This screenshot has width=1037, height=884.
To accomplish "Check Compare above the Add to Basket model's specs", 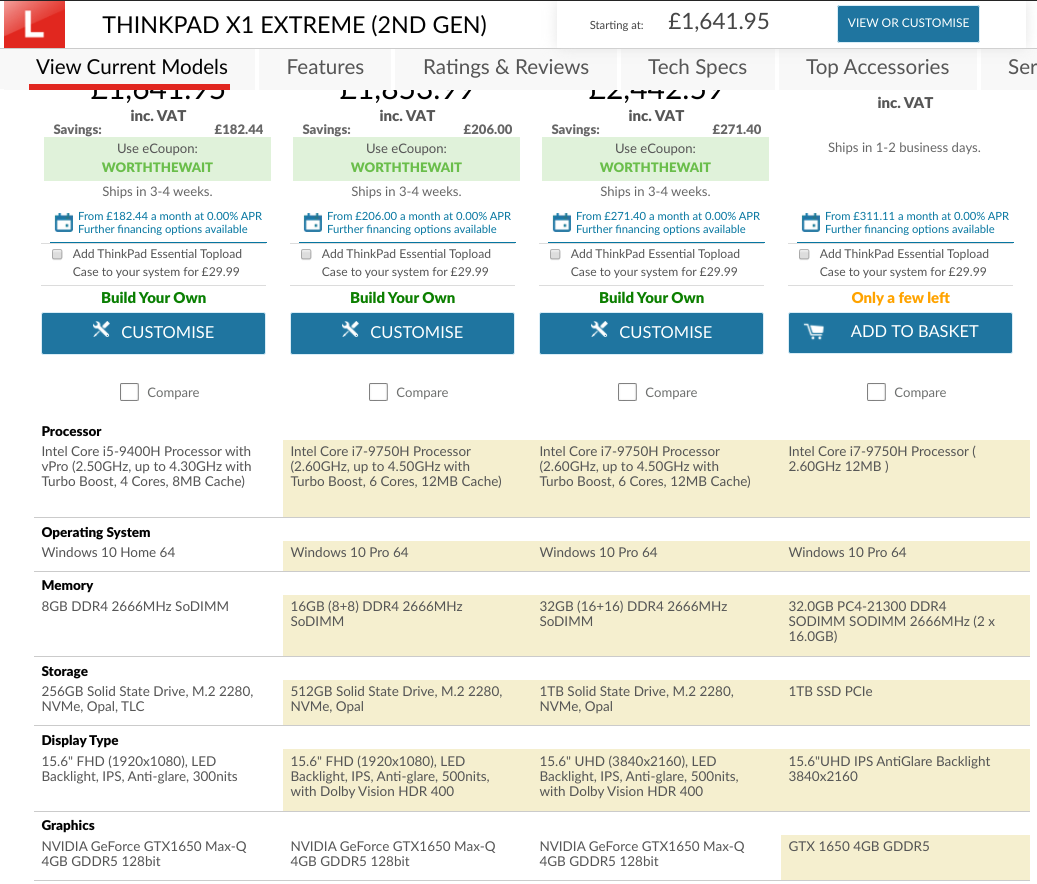I will pos(876,392).
